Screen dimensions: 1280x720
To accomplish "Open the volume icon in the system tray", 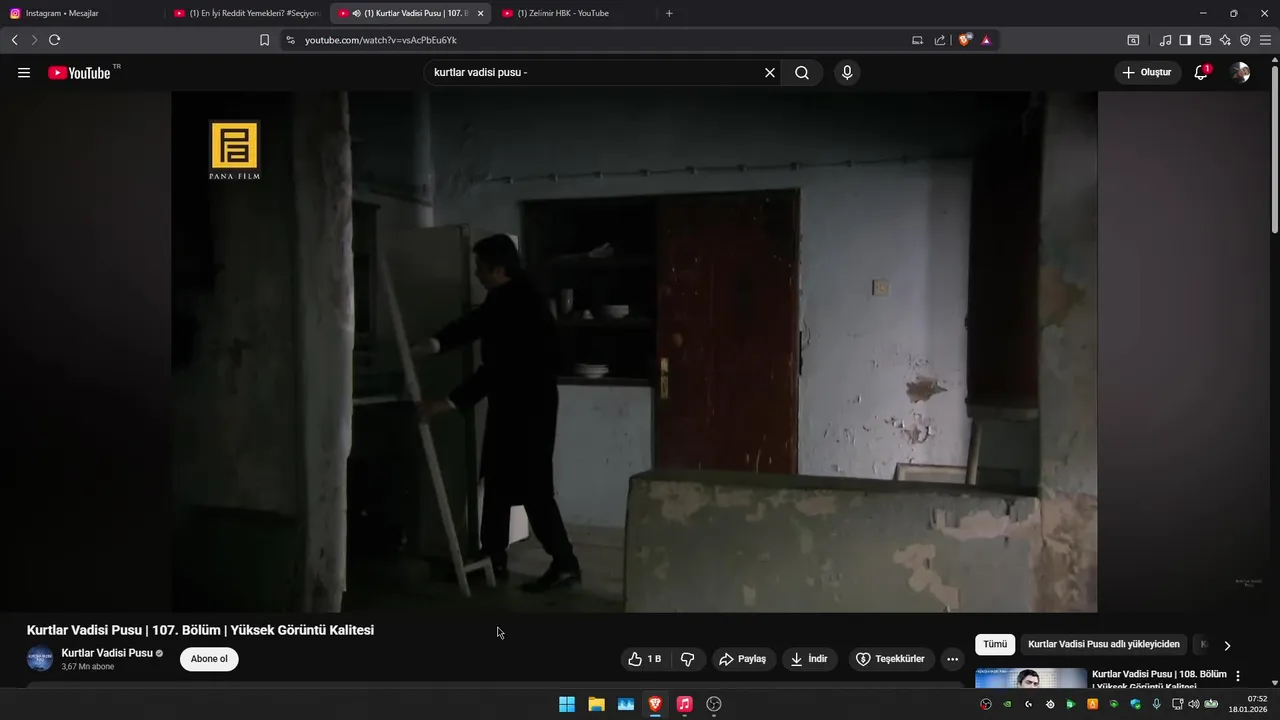I will (1193, 704).
